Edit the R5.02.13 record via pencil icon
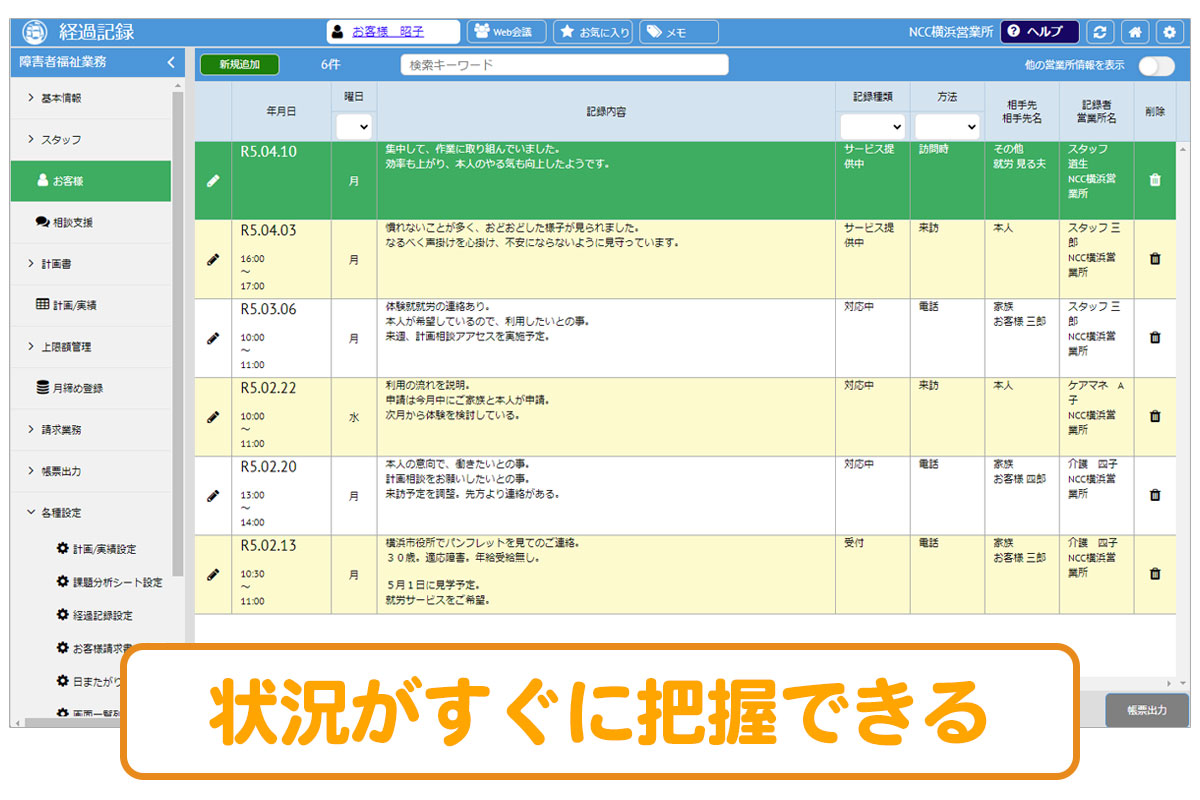This screenshot has height=800, width=1200. tap(213, 575)
